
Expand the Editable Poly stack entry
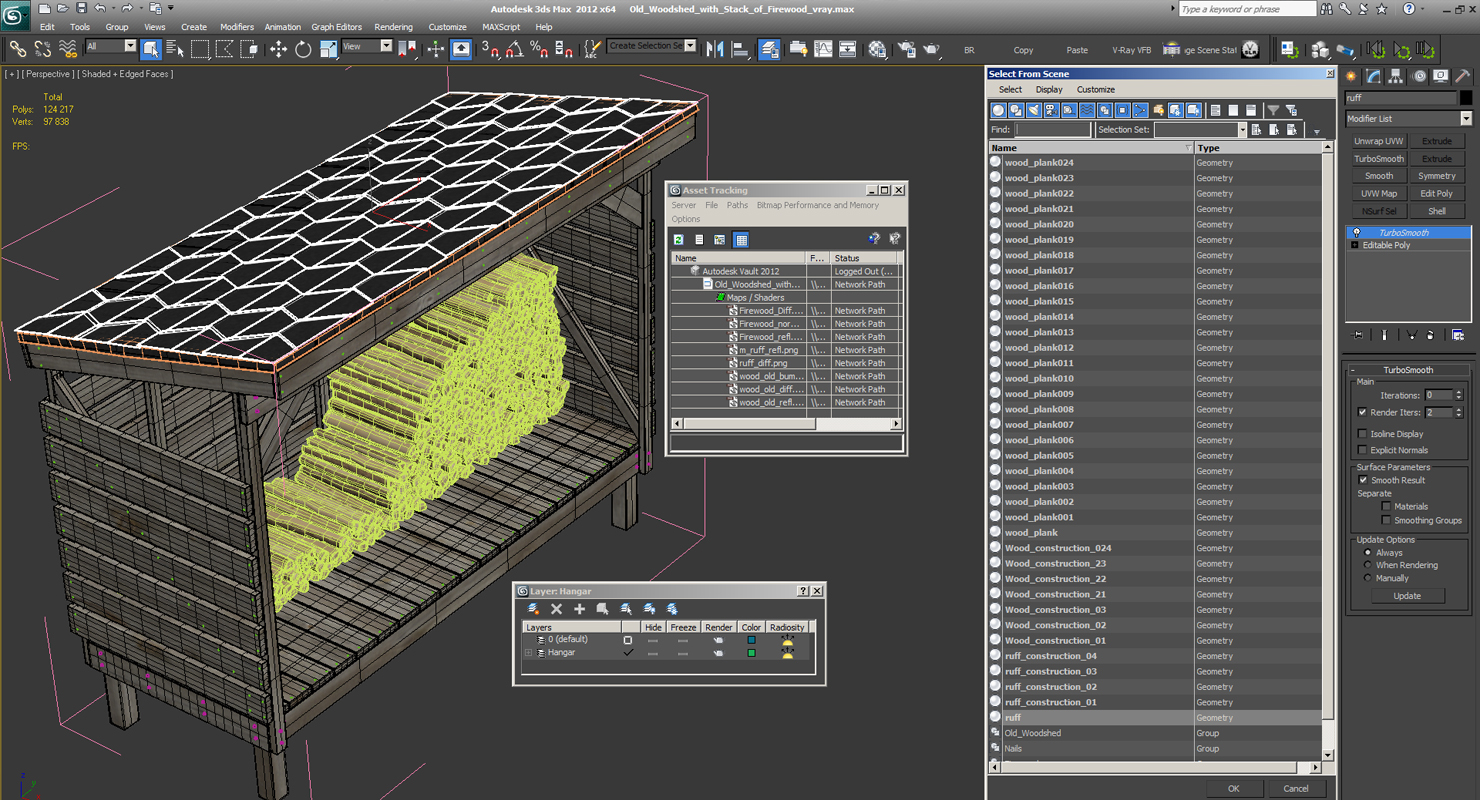1355,245
